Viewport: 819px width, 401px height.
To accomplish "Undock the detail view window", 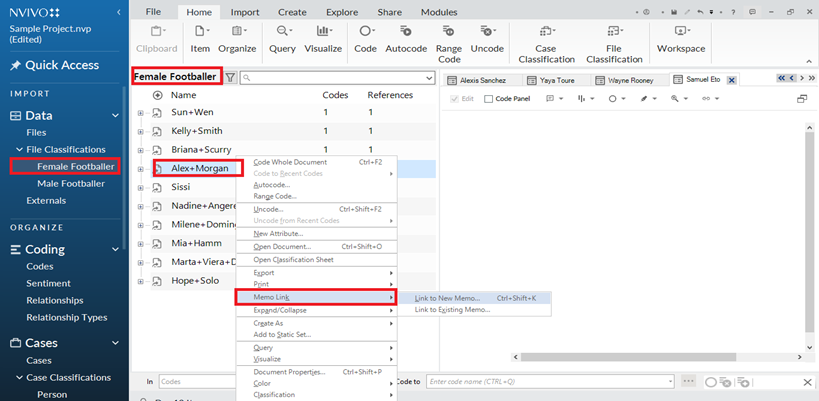I will point(802,99).
